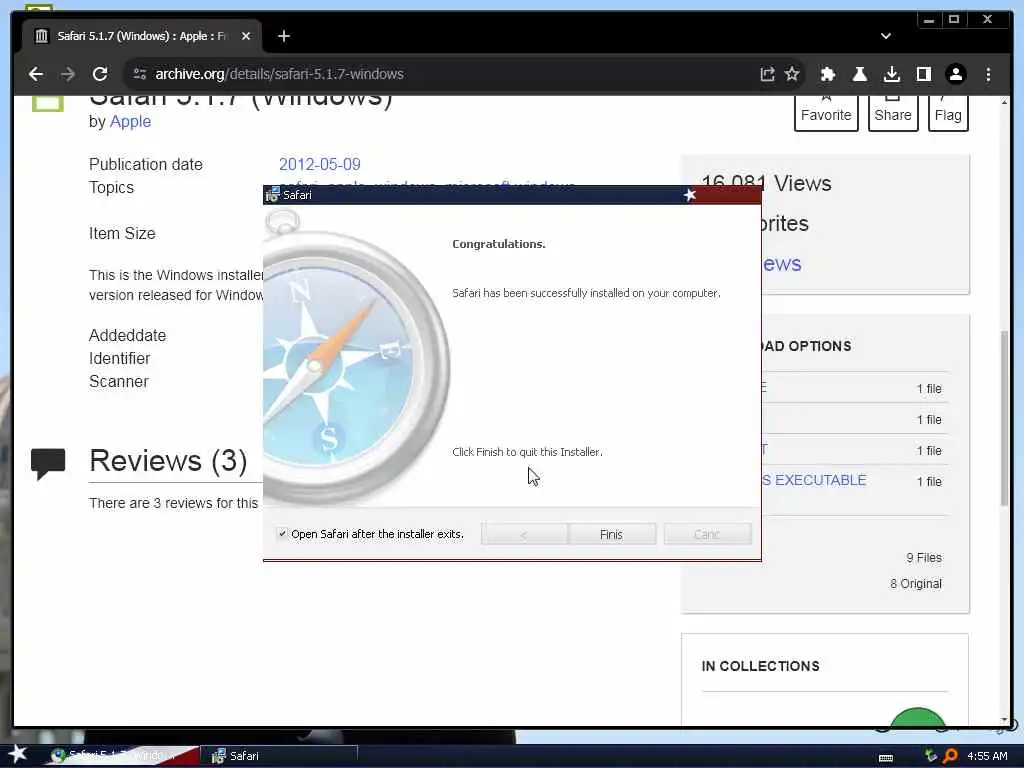This screenshot has width=1024, height=768.
Task: Click the star button on Safari installer title bar
Action: [690, 195]
